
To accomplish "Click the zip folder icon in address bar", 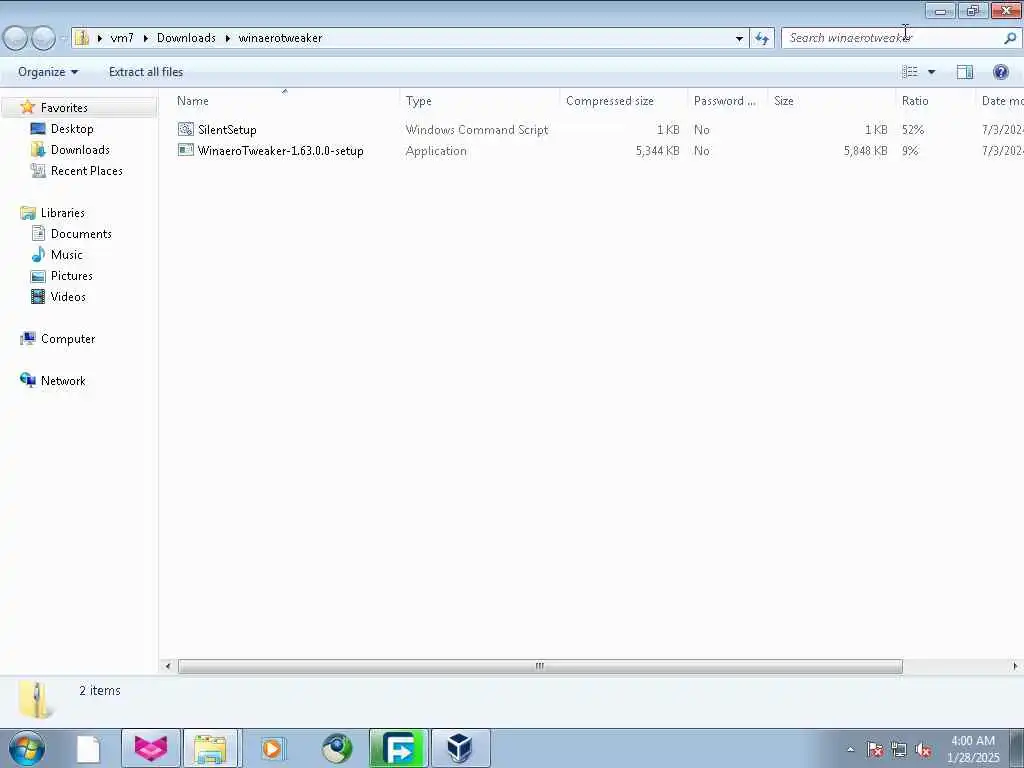I will (82, 38).
